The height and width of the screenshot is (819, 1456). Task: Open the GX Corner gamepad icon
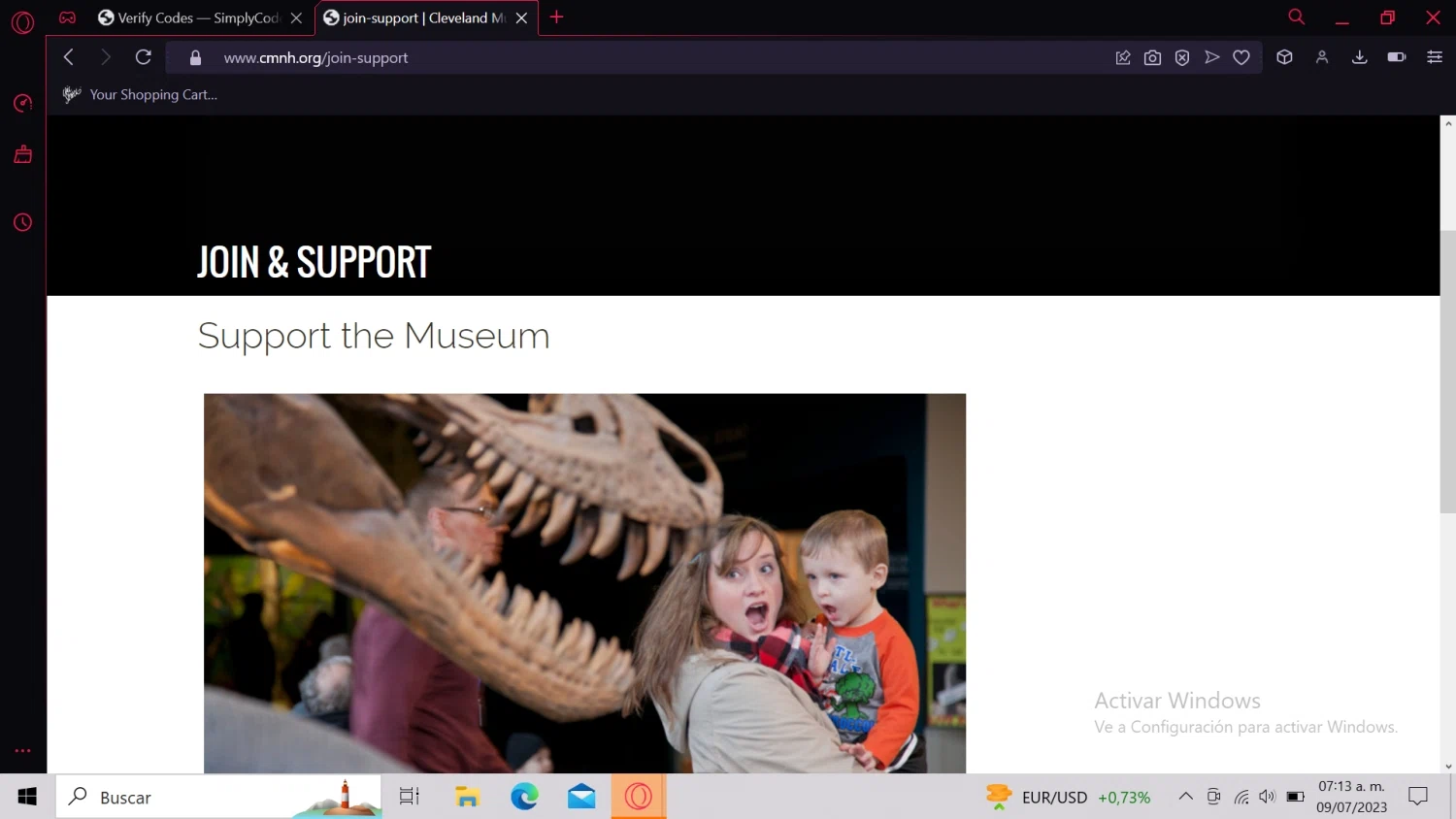click(x=67, y=17)
